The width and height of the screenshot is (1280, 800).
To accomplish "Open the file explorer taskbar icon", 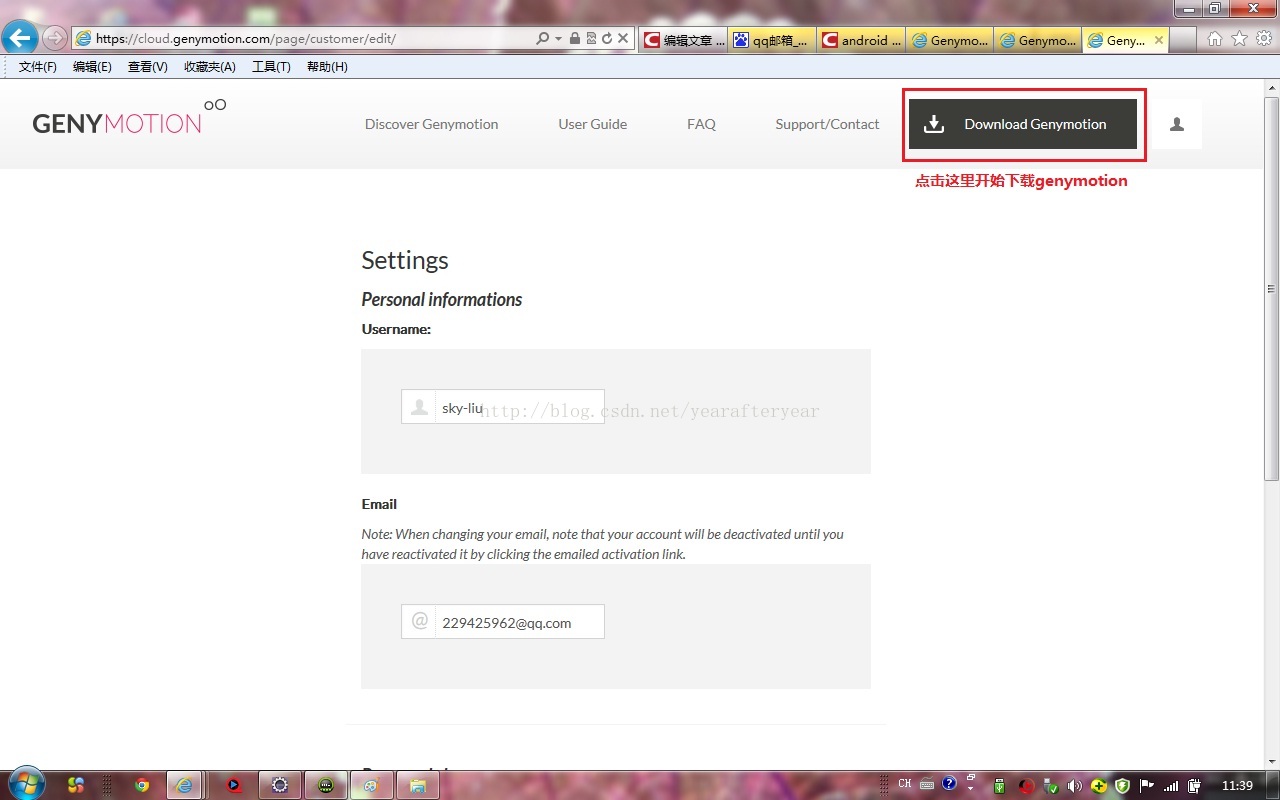I will click(417, 785).
